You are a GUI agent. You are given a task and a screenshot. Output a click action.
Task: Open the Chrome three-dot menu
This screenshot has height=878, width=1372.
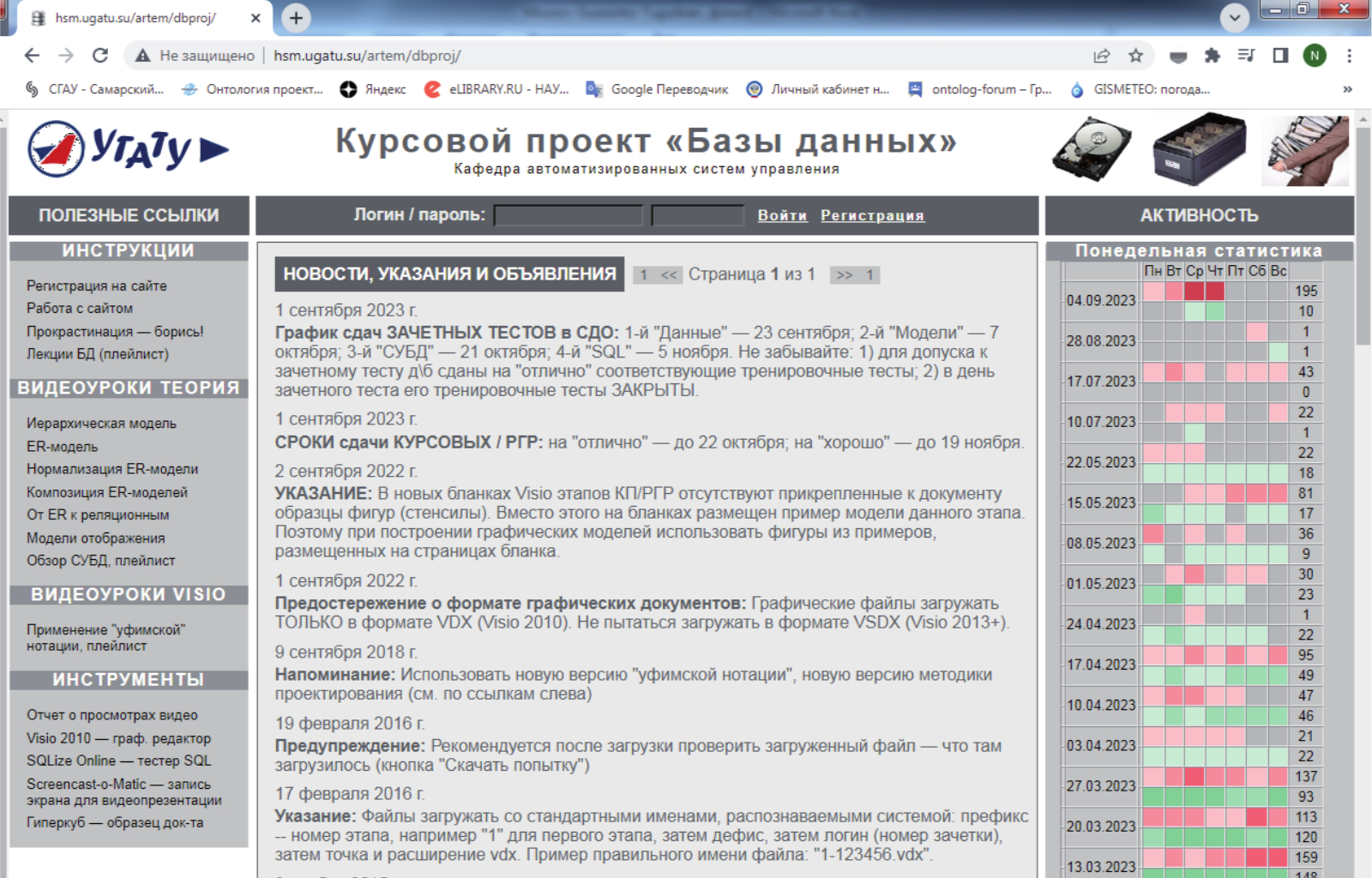click(x=1349, y=56)
